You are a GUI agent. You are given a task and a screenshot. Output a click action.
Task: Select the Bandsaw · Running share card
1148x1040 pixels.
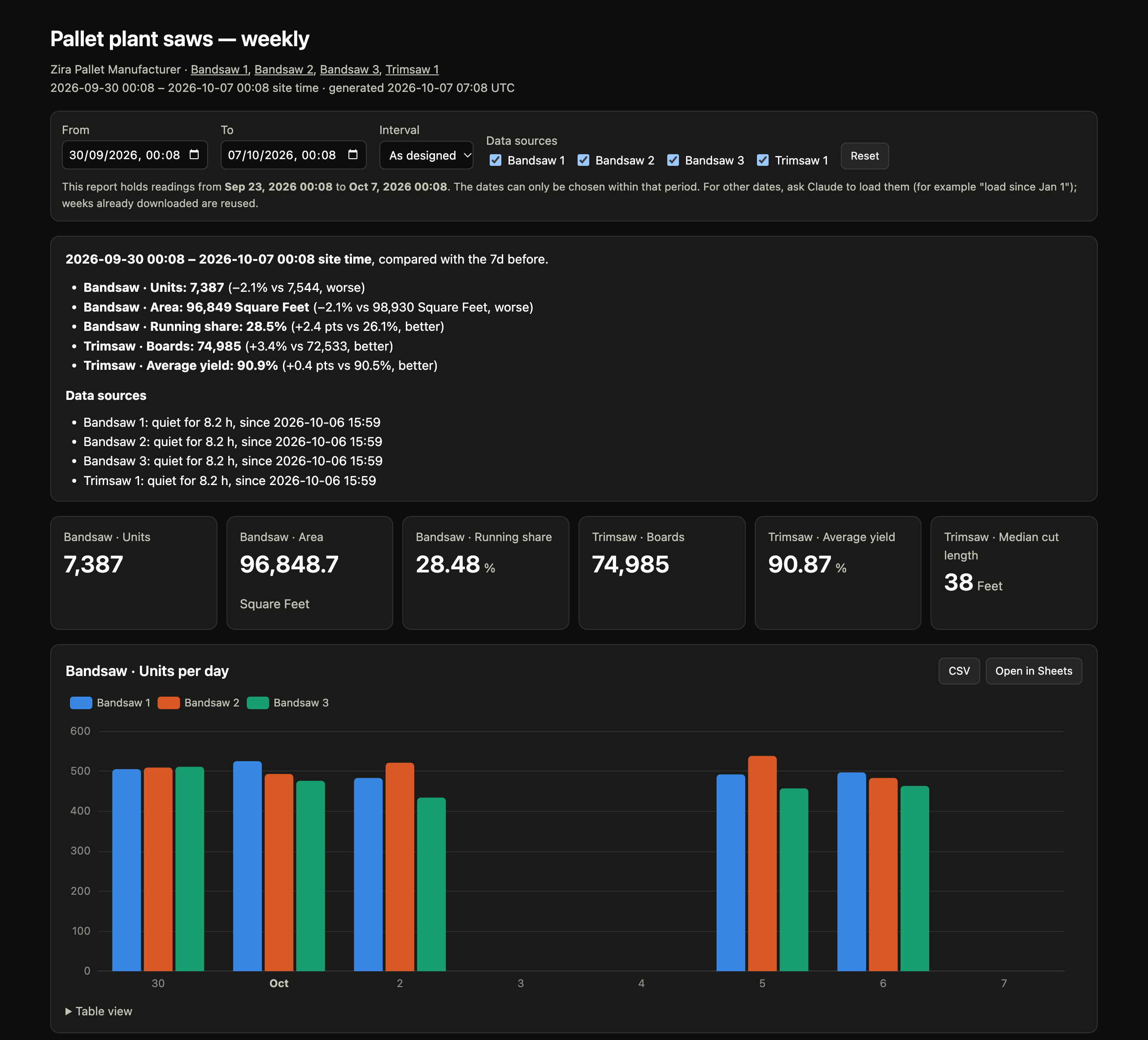point(486,572)
